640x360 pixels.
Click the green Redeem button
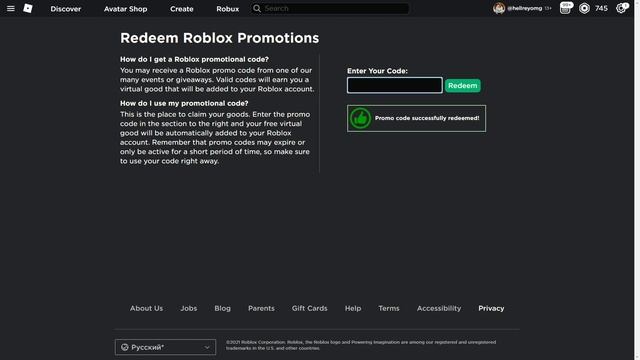pos(462,85)
